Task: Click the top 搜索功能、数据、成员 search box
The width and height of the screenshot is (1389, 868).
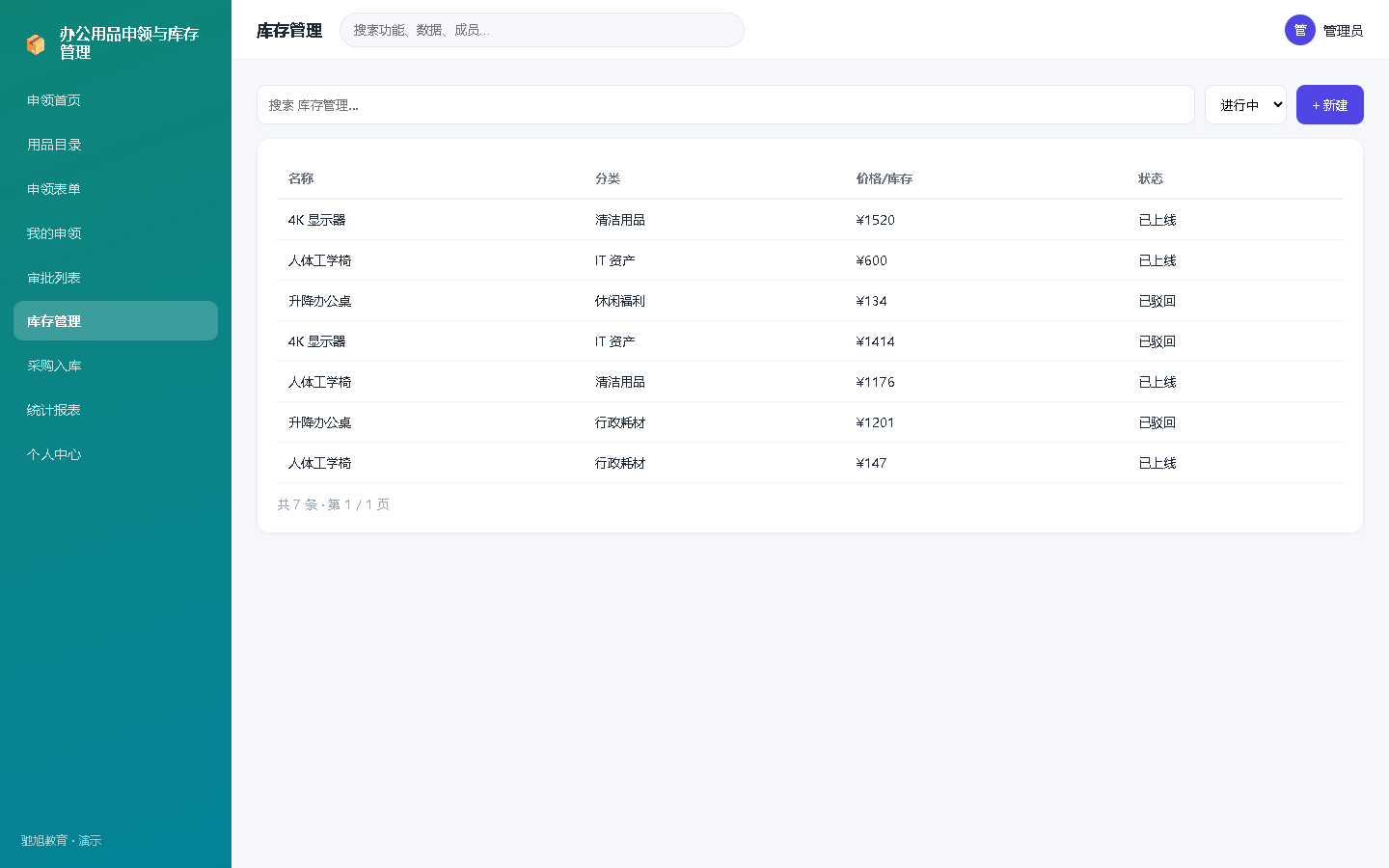Action: click(542, 30)
